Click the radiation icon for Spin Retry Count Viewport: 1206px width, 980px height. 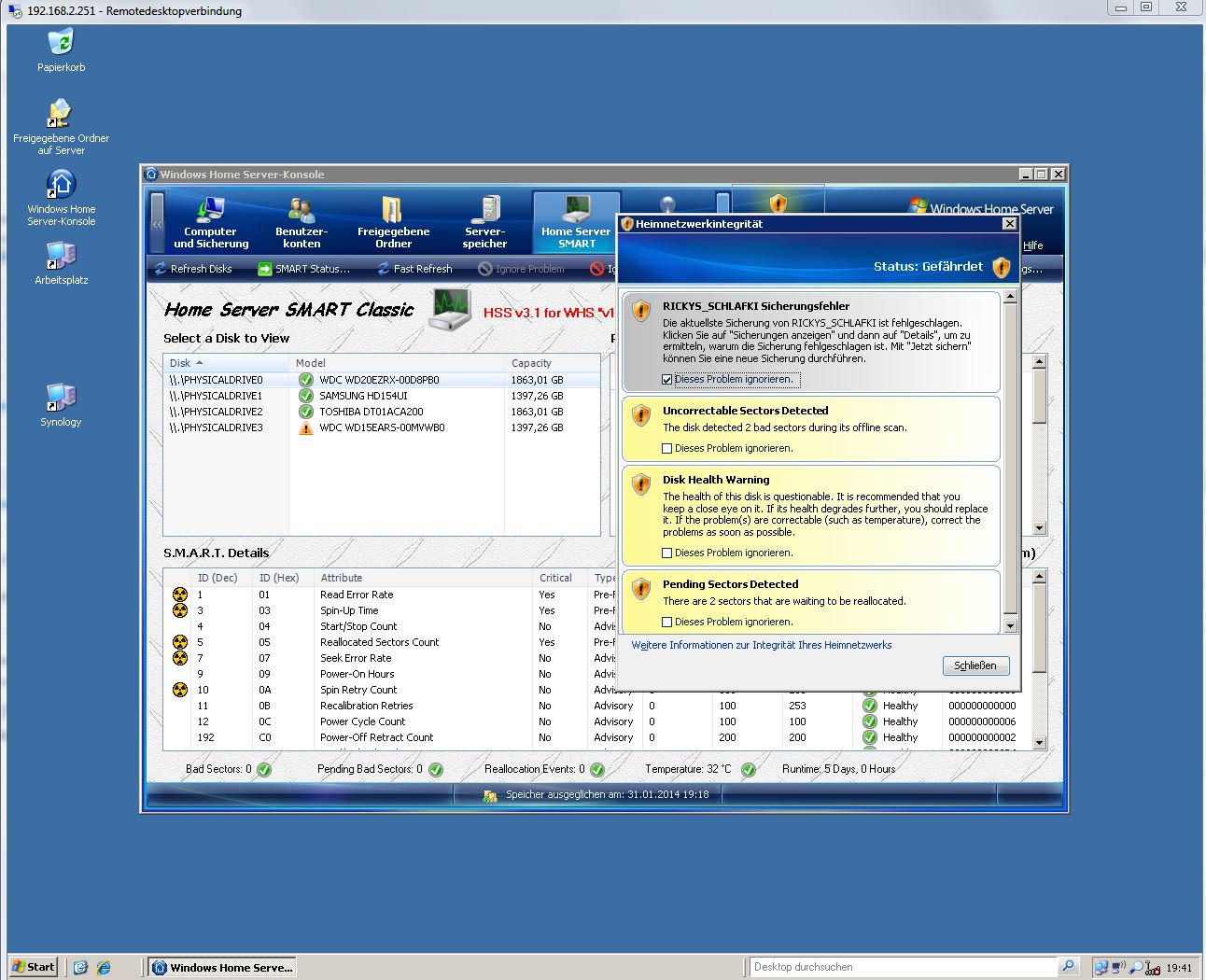[x=180, y=690]
